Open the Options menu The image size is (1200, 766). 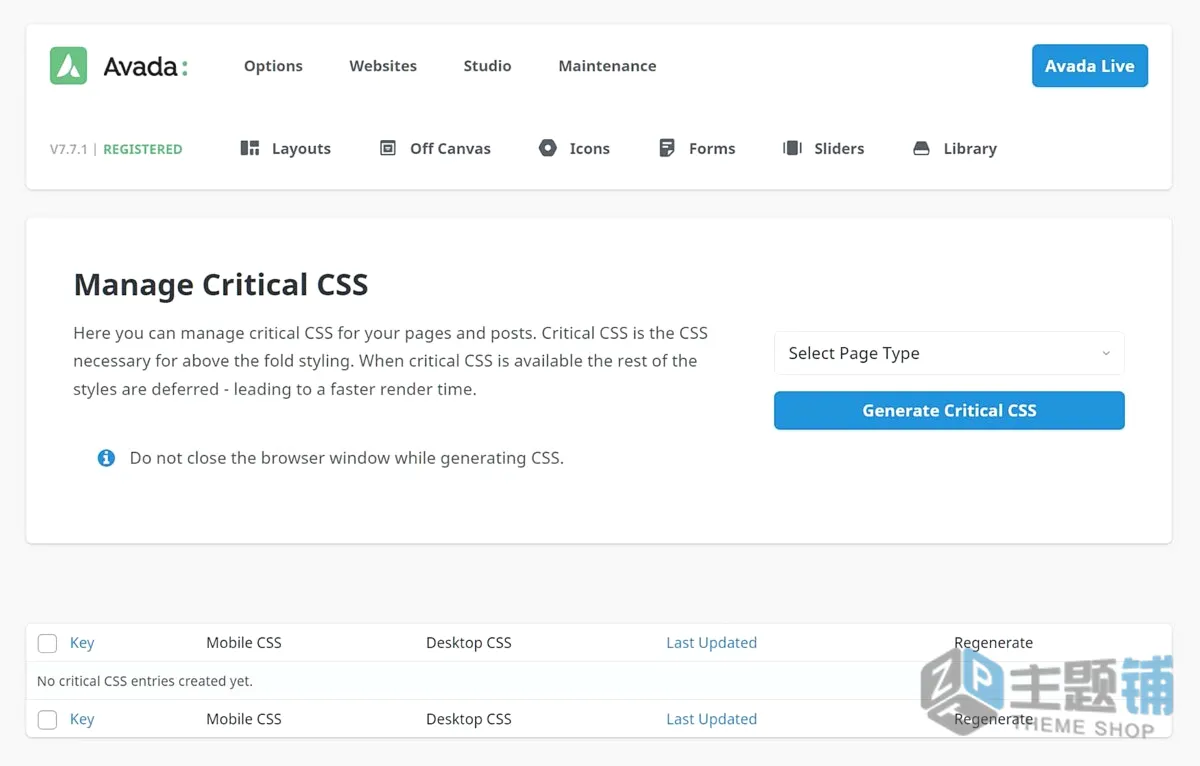(273, 66)
